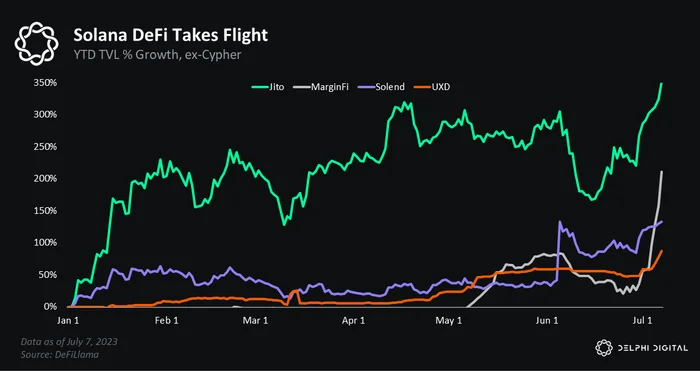Click the Source: DeFiLlama text
The height and width of the screenshot is (371, 700).
(60, 354)
